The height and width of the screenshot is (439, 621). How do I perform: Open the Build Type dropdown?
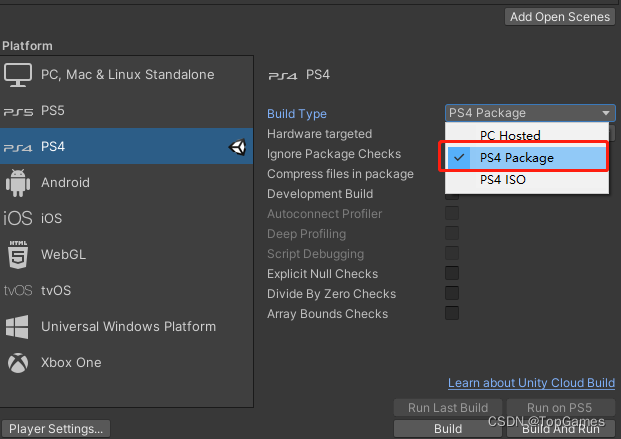pyautogui.click(x=530, y=113)
